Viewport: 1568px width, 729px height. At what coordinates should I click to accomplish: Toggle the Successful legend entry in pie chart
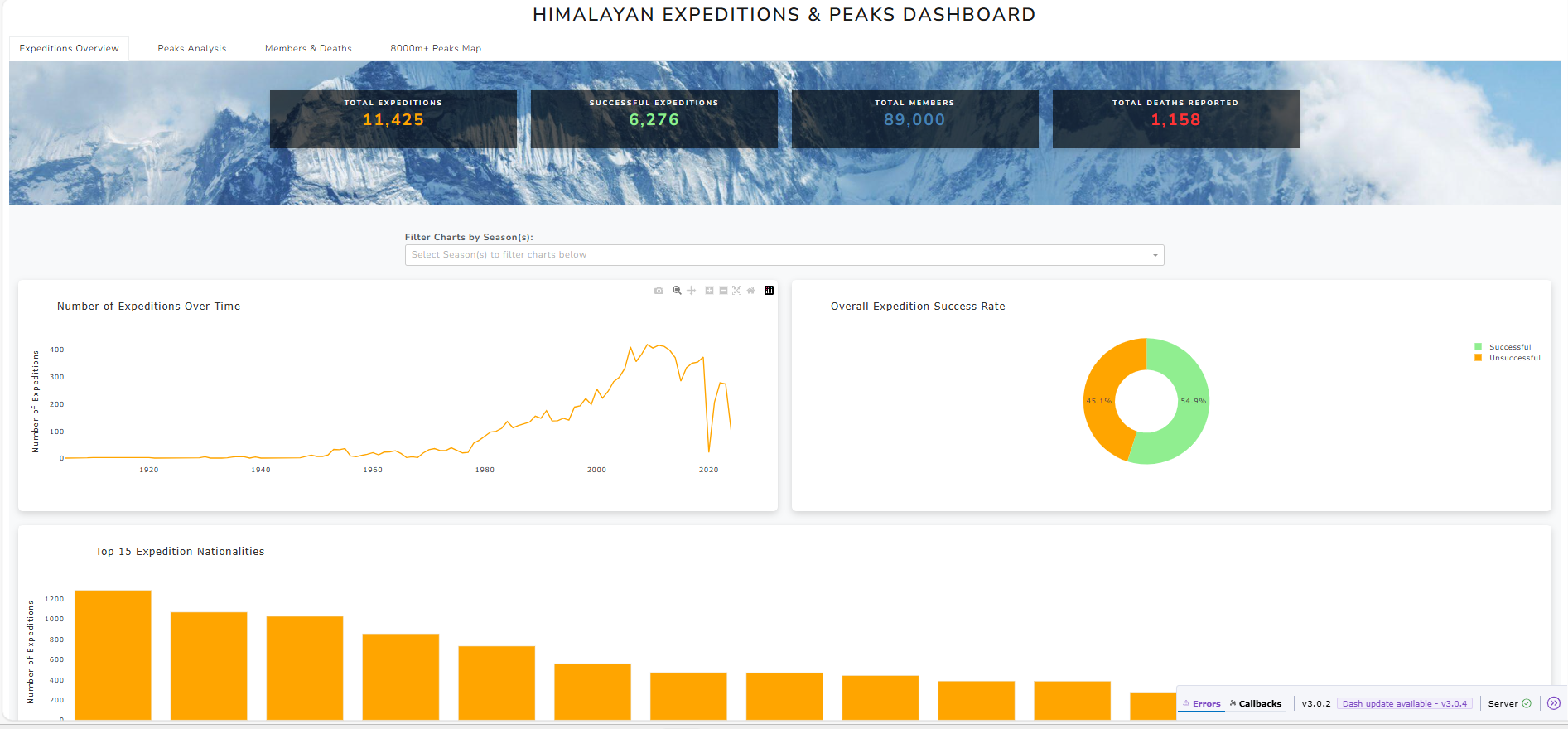coord(1508,347)
